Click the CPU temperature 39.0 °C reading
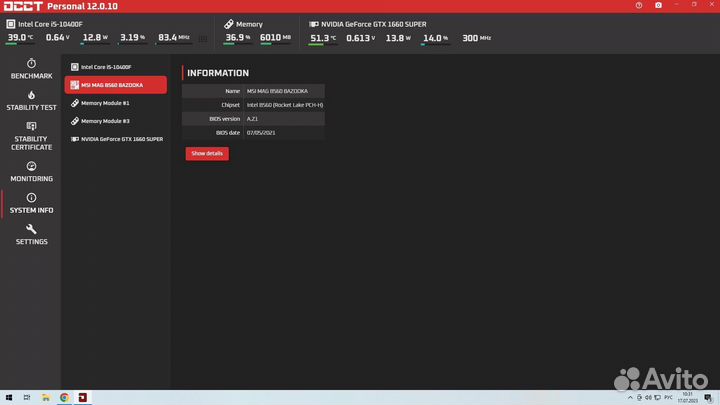 point(20,38)
